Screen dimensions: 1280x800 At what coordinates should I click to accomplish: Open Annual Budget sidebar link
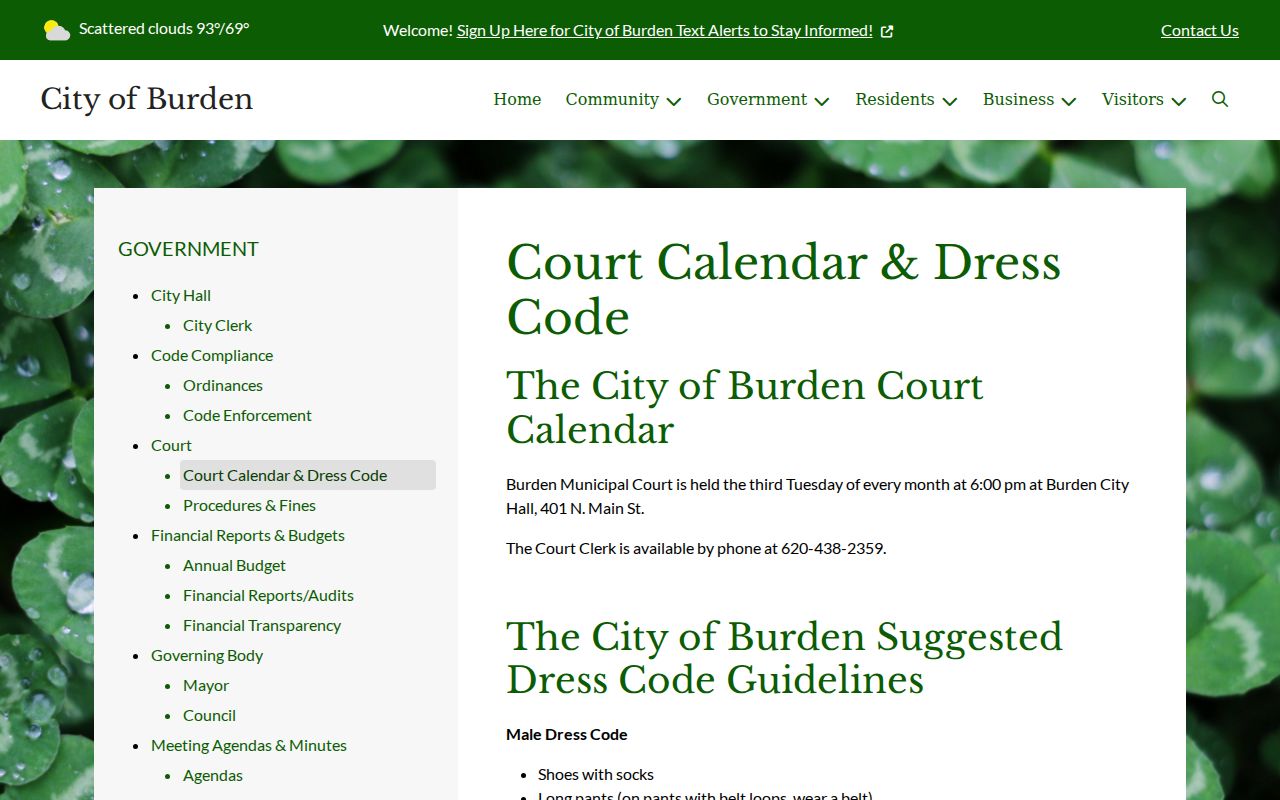point(234,565)
